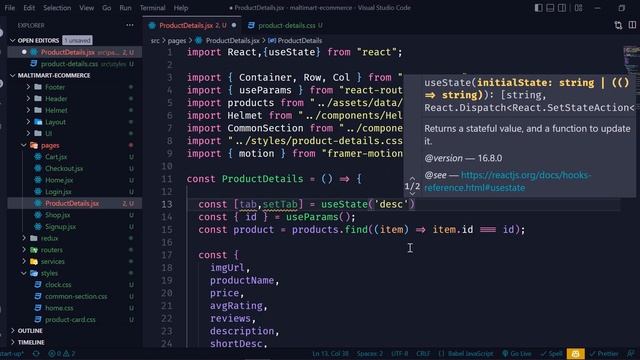Expand the routers folder
Viewport: 640px width, 360px height.
[x=52, y=250]
